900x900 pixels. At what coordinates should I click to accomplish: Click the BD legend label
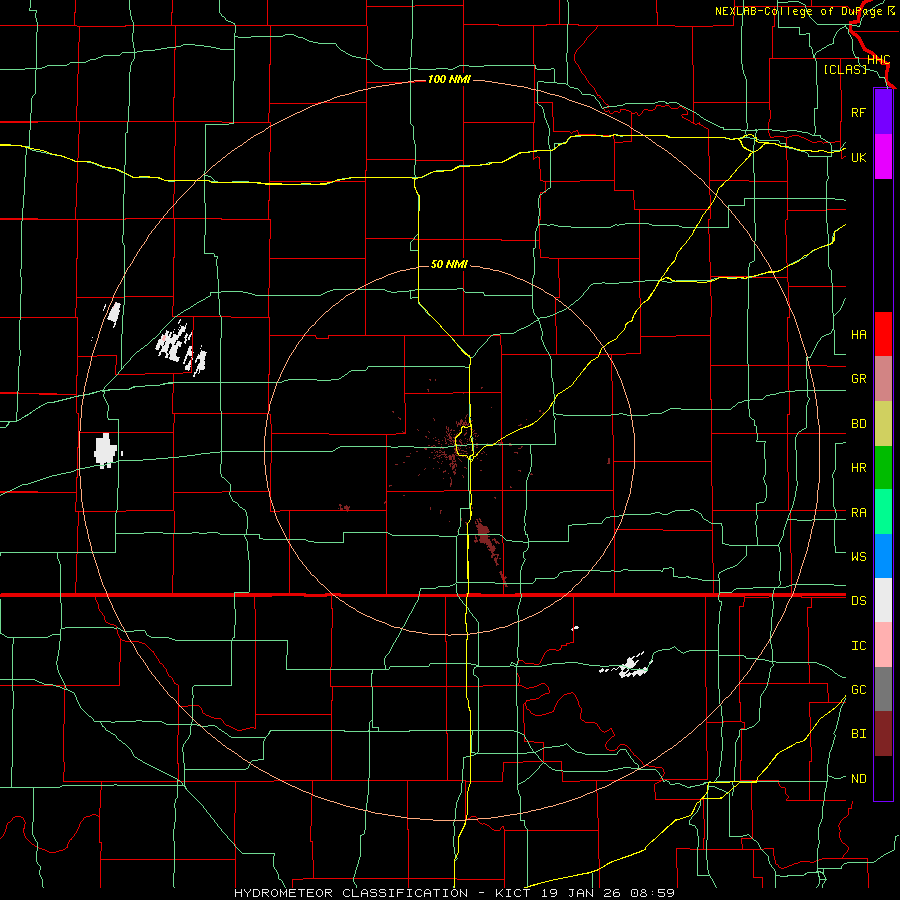[858, 424]
